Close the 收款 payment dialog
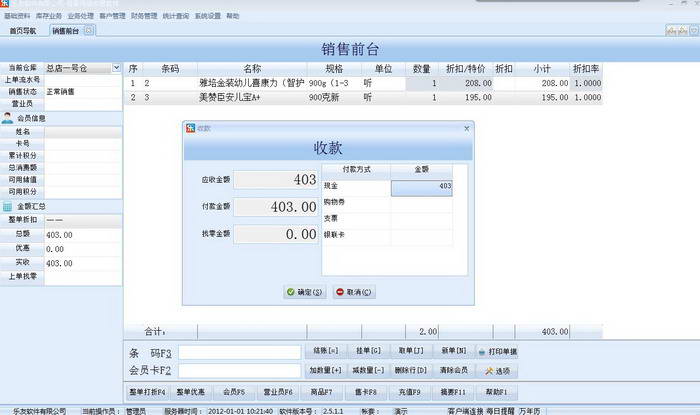Image resolution: width=700 pixels, height=415 pixels. [467, 129]
